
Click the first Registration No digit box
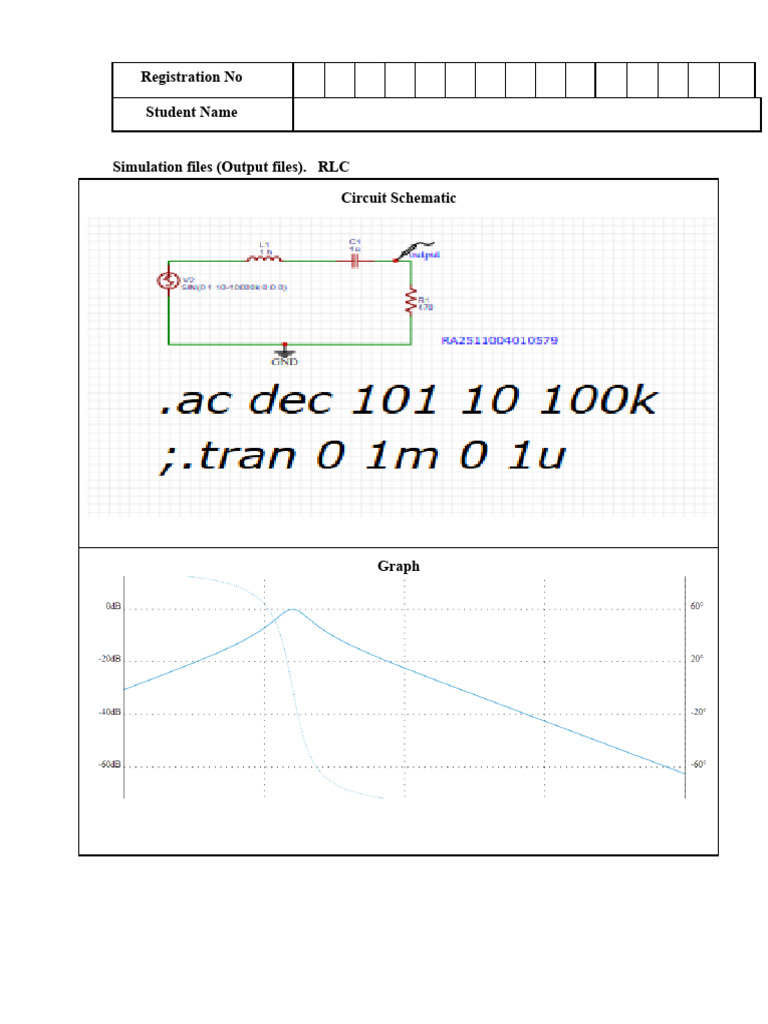[309, 80]
